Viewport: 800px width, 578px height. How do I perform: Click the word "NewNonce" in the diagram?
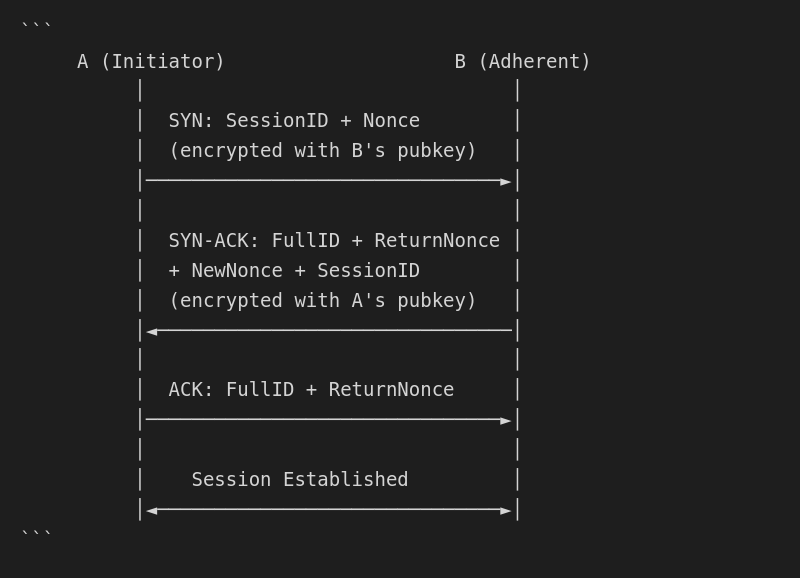(x=237, y=271)
